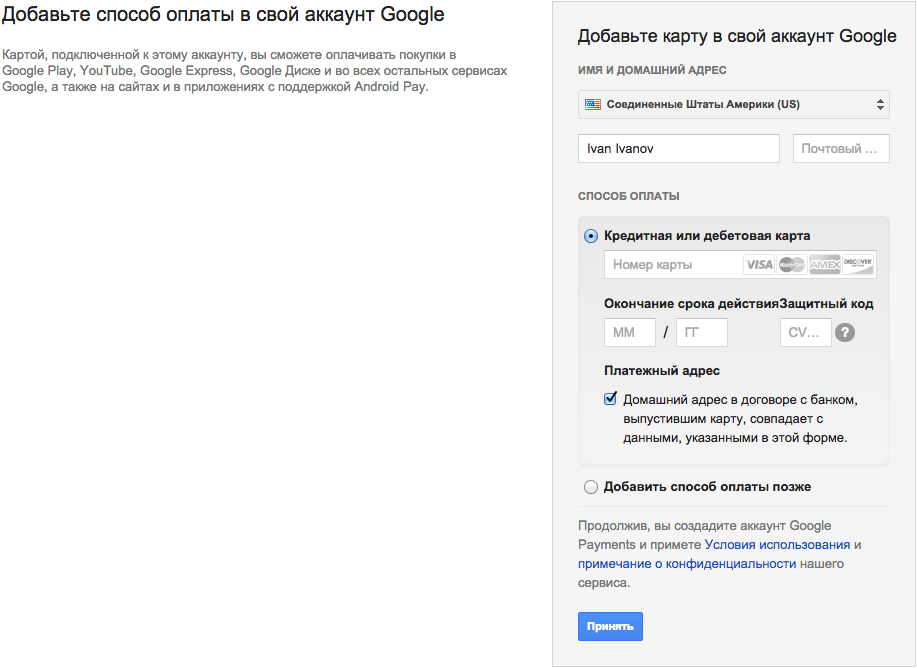Select the 'ГГ' expiry year field
The image size is (917, 668).
[701, 333]
